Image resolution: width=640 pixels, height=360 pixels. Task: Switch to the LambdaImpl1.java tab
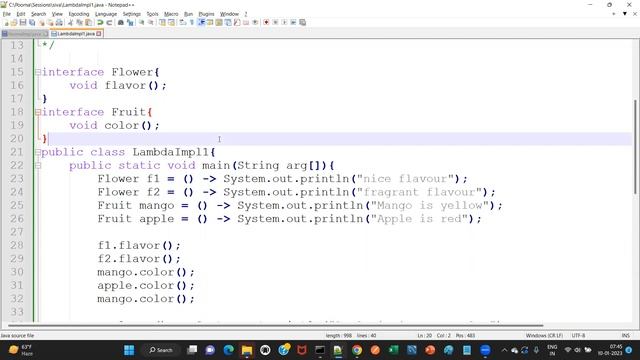point(76,34)
